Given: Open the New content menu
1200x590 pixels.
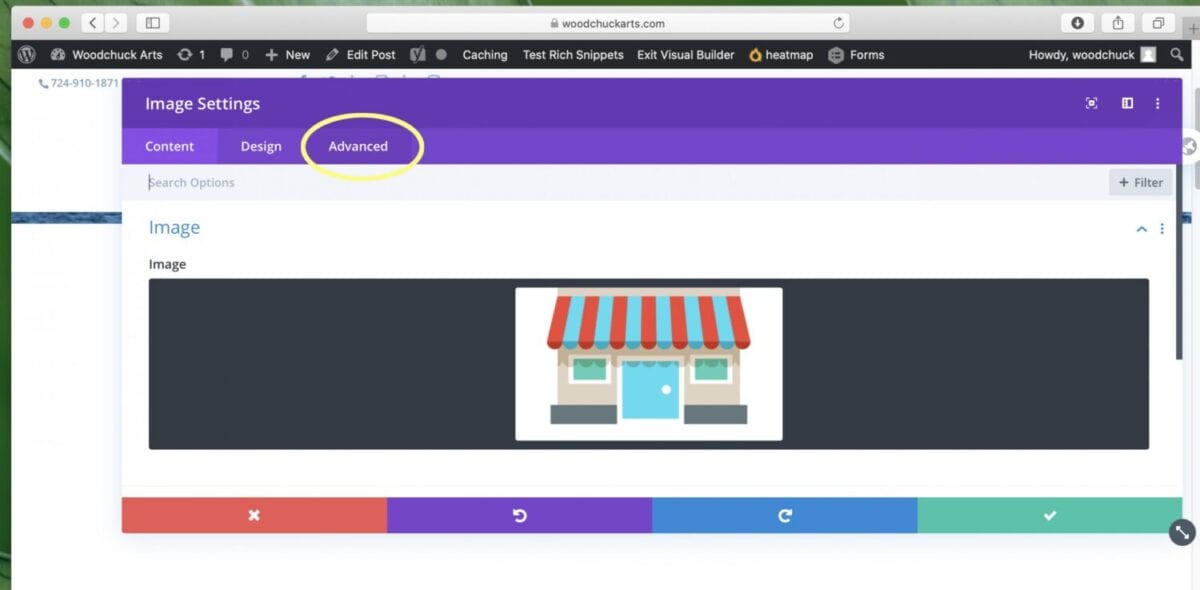Looking at the screenshot, I should [x=288, y=55].
